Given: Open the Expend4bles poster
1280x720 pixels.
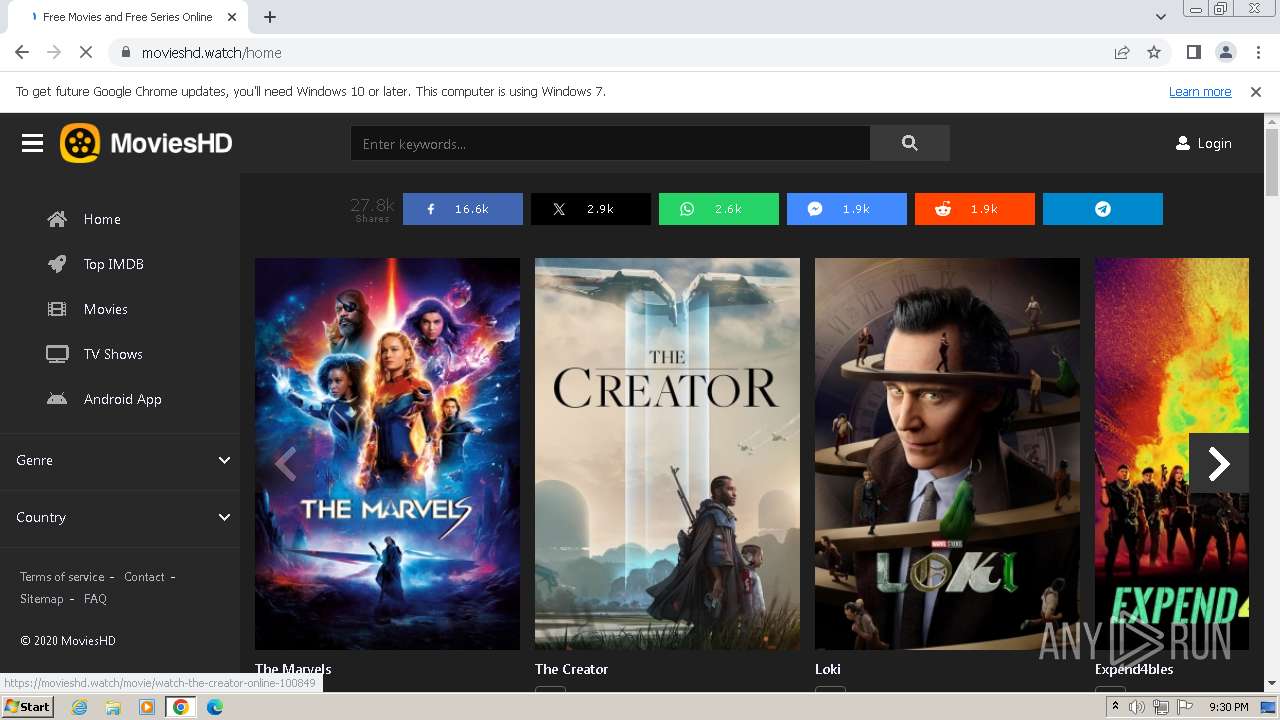Looking at the screenshot, I should click(1172, 454).
